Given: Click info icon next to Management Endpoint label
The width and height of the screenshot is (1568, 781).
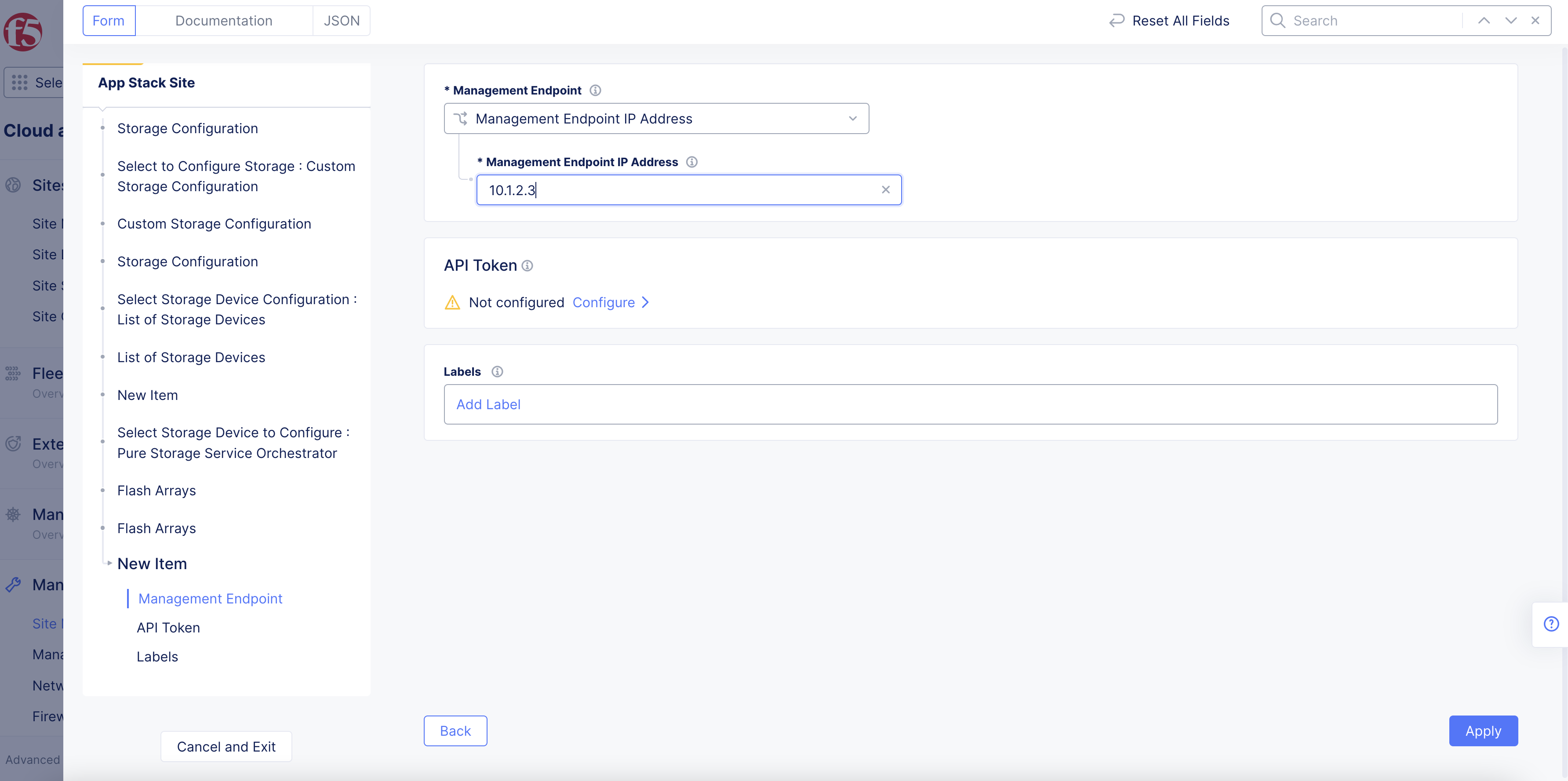Looking at the screenshot, I should 595,90.
